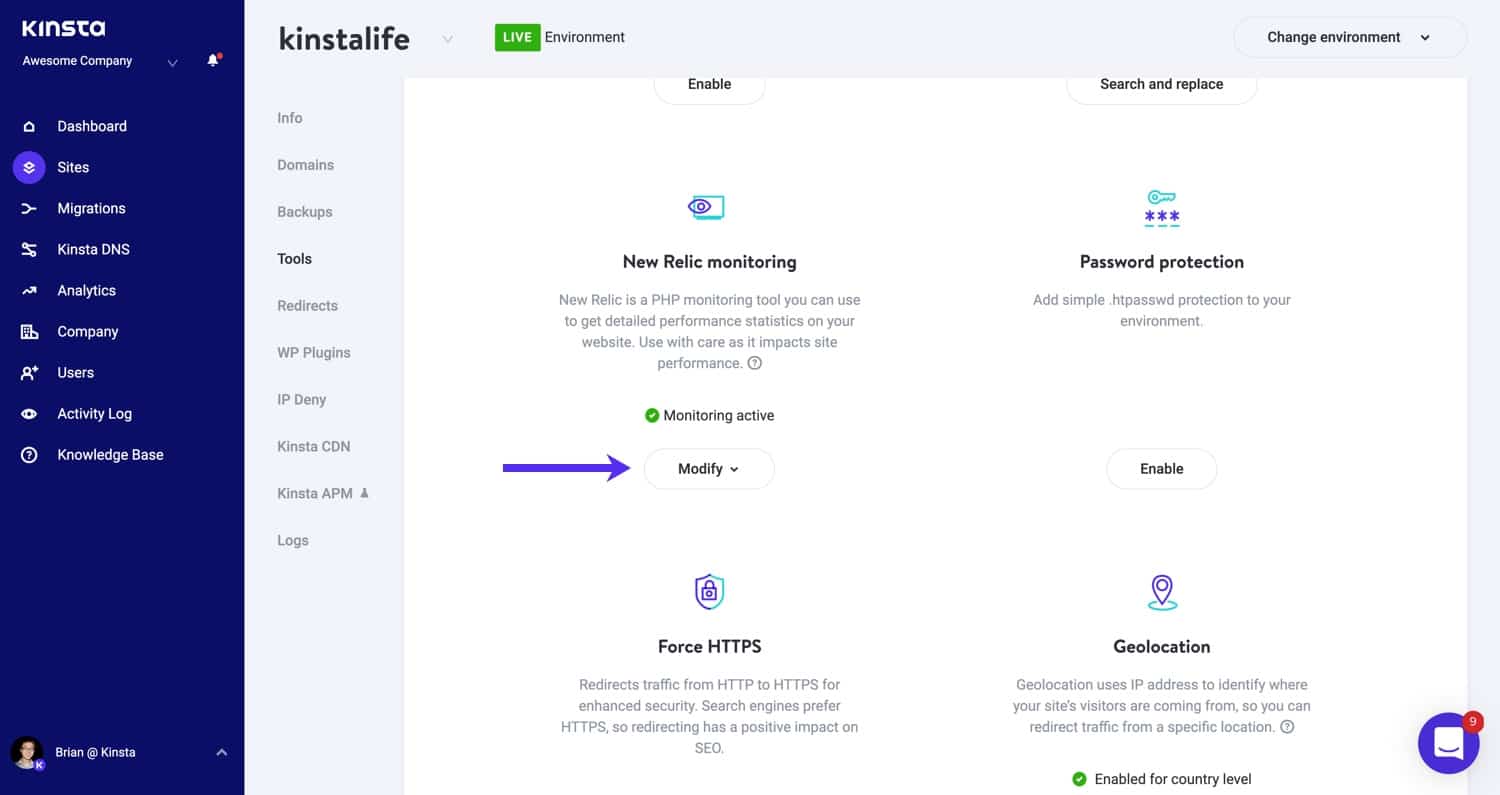Viewport: 1500px width, 795px height.
Task: Click the Kinsta logo
Action: [65, 28]
